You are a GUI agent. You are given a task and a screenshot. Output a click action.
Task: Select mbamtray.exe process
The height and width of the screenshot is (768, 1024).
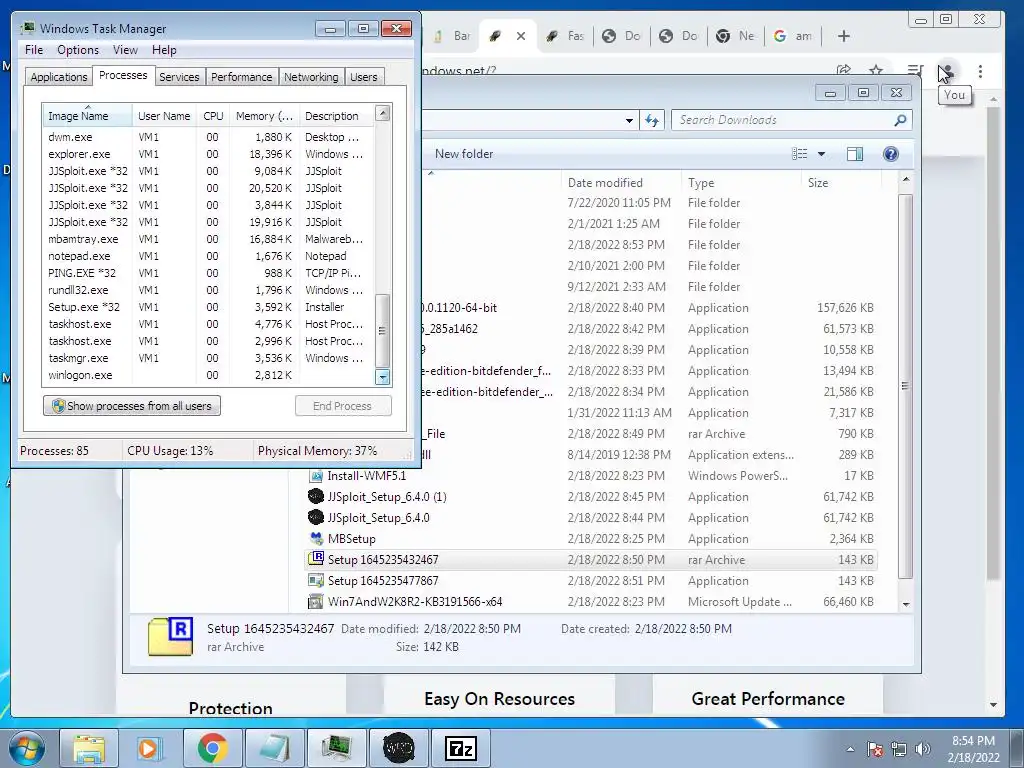[207, 239]
